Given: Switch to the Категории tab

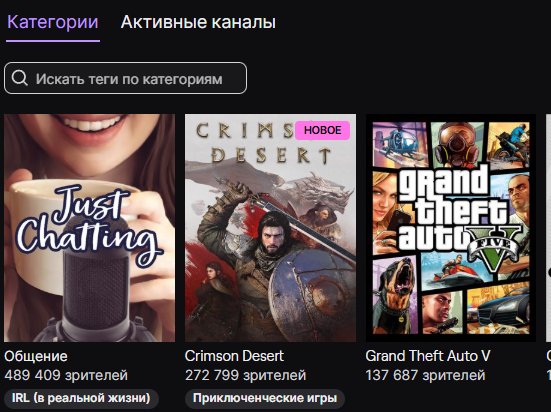Looking at the screenshot, I should click(x=53, y=22).
